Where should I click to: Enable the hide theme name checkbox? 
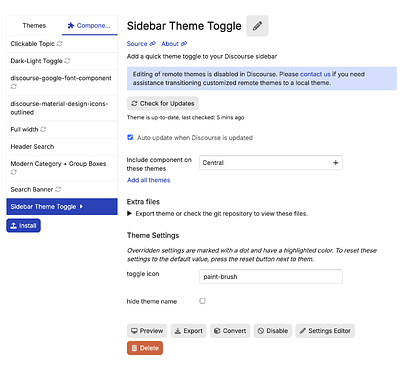click(202, 301)
